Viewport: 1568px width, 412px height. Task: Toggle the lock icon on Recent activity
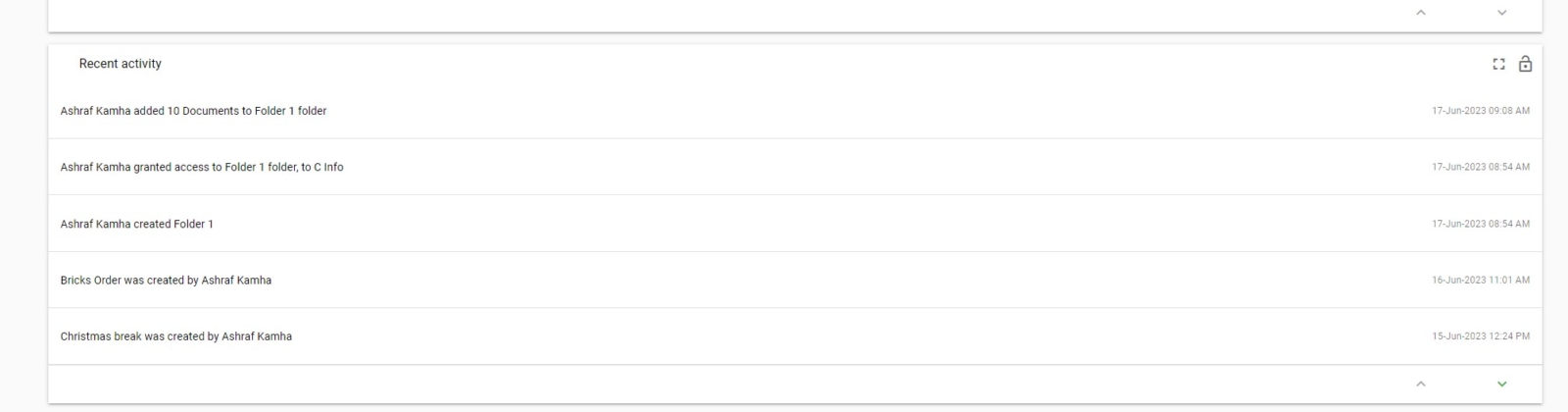1525,64
